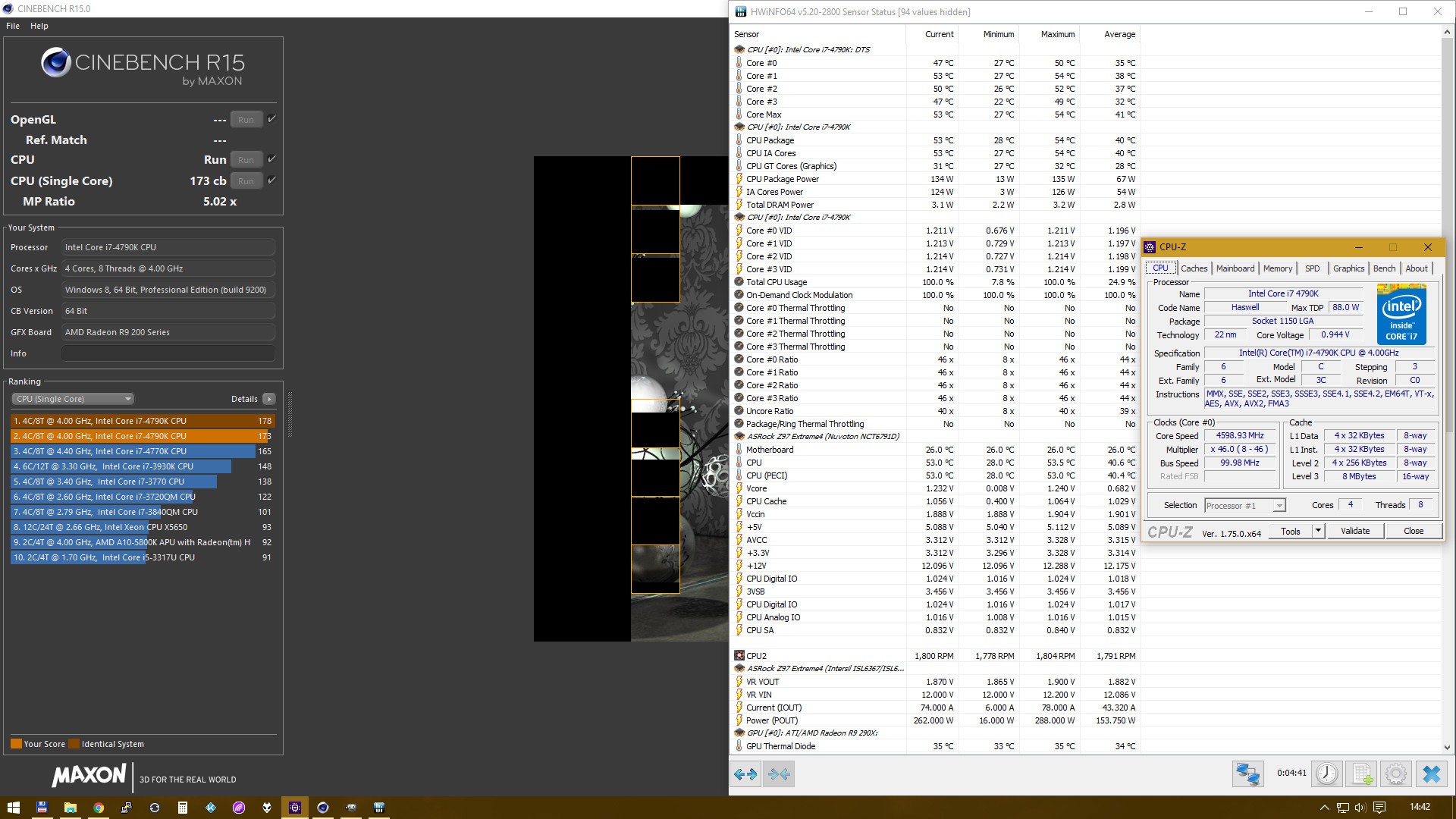
Task: Open calculator from taskbar
Action: click(x=182, y=808)
